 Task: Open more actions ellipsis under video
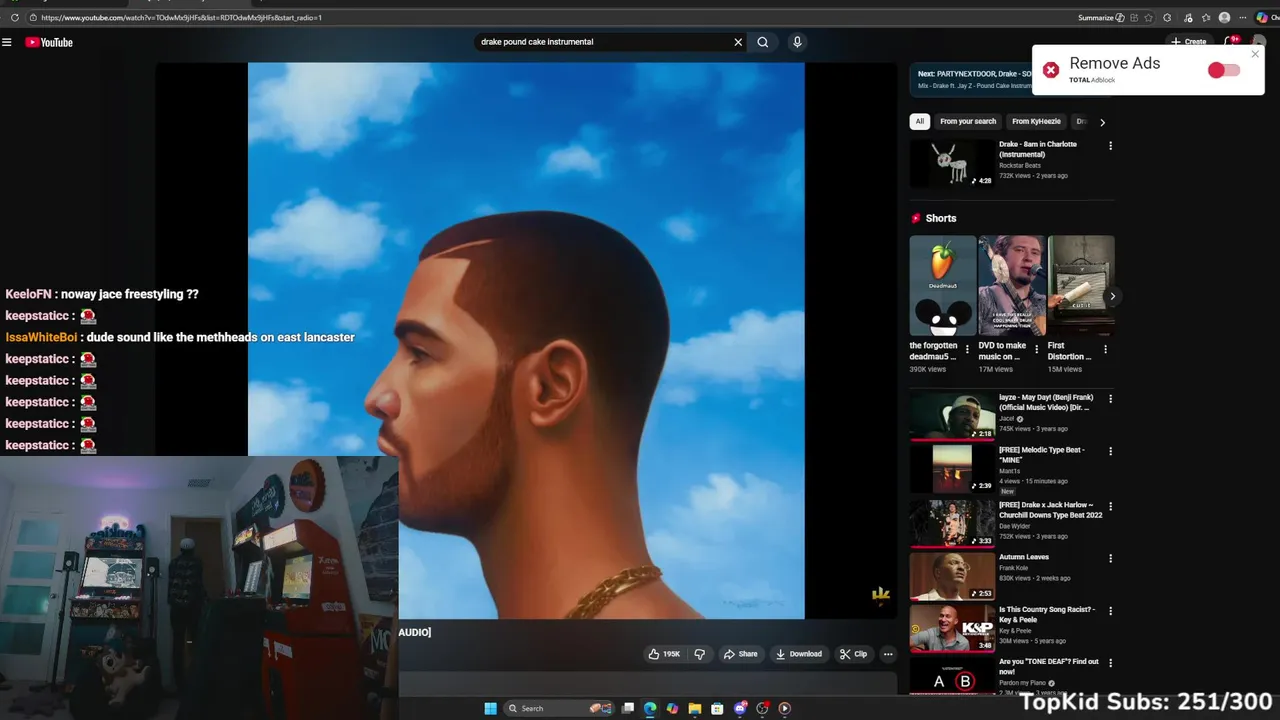click(x=888, y=654)
